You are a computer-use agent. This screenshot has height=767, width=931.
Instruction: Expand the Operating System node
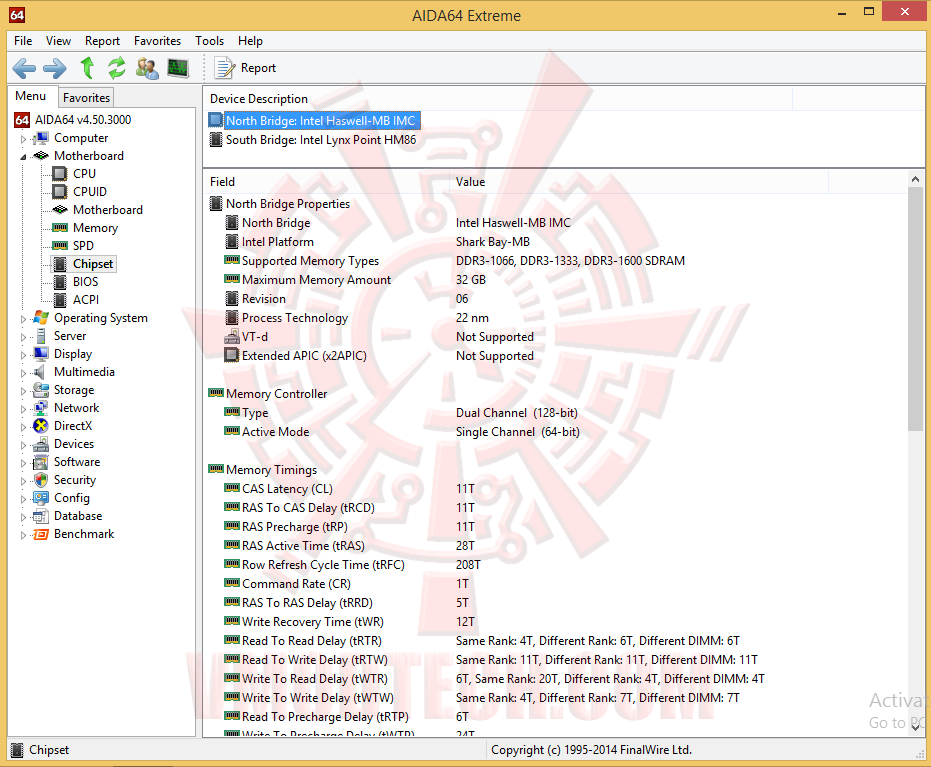click(23, 319)
